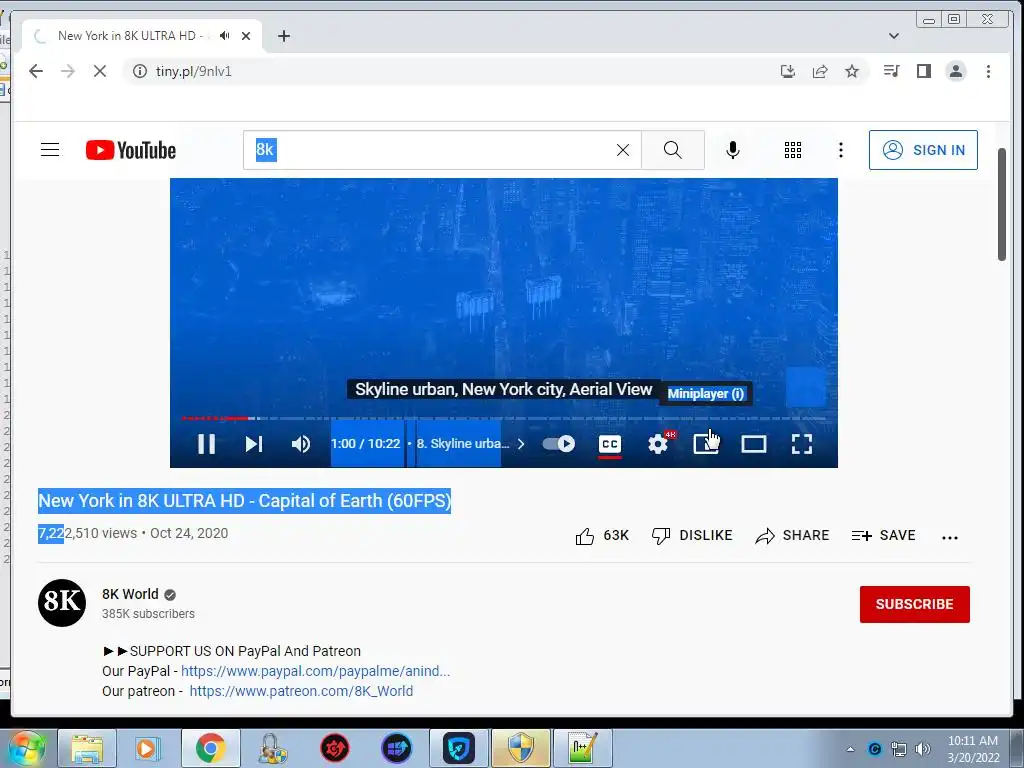
Task: Install or download page icon
Action: 788,71
